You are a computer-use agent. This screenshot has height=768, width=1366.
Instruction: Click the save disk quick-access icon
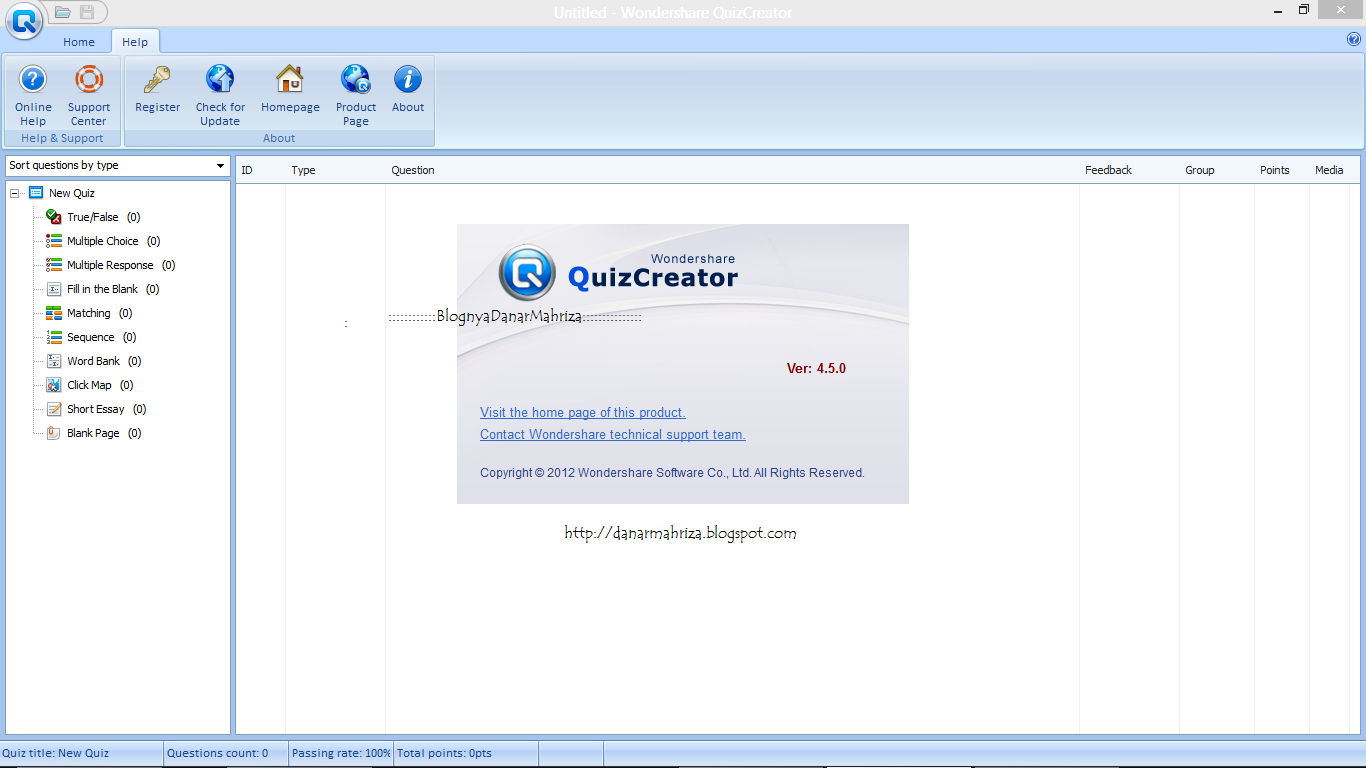[x=87, y=12]
